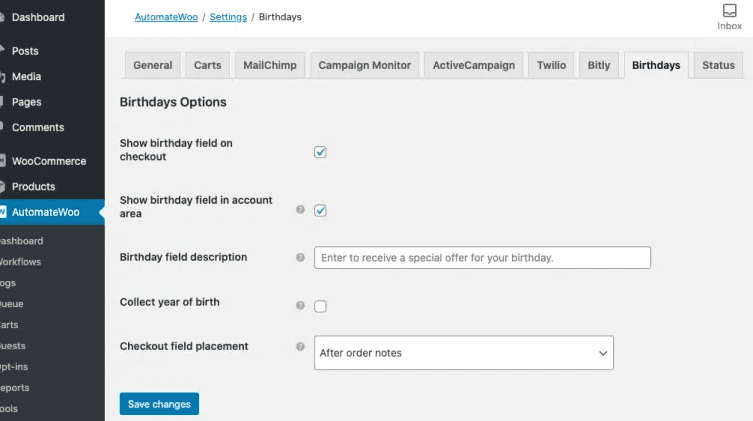This screenshot has width=753, height=421.
Task: Click the Inbox icon
Action: click(x=729, y=12)
